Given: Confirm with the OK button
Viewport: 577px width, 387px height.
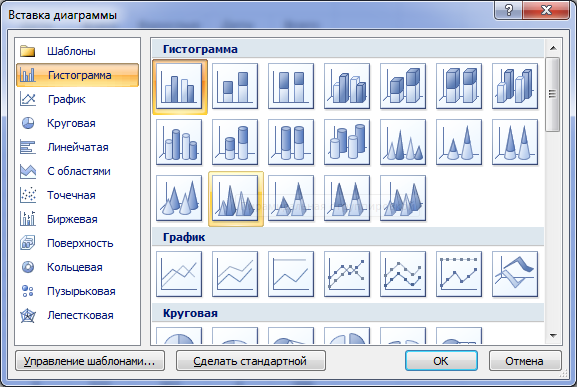Looking at the screenshot, I should click(x=441, y=361).
